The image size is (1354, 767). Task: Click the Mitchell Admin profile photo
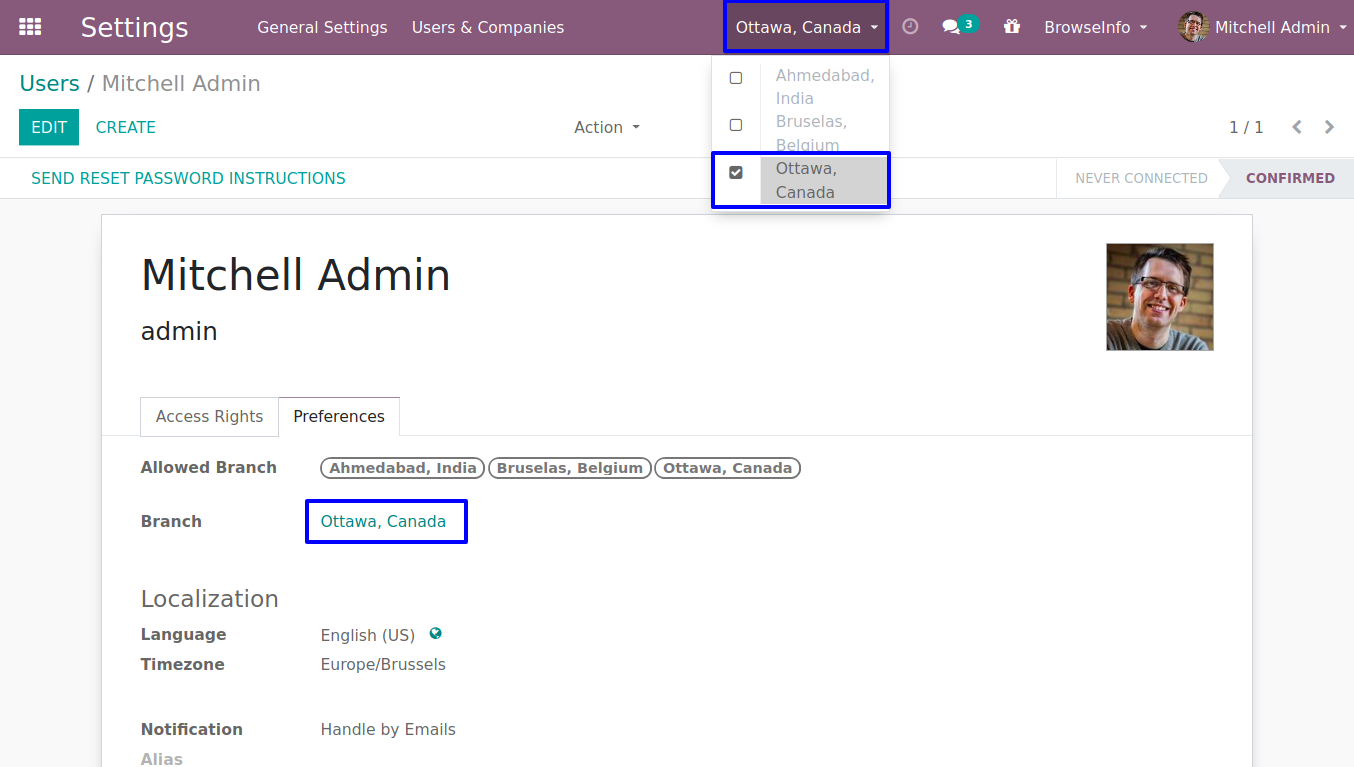1159,297
